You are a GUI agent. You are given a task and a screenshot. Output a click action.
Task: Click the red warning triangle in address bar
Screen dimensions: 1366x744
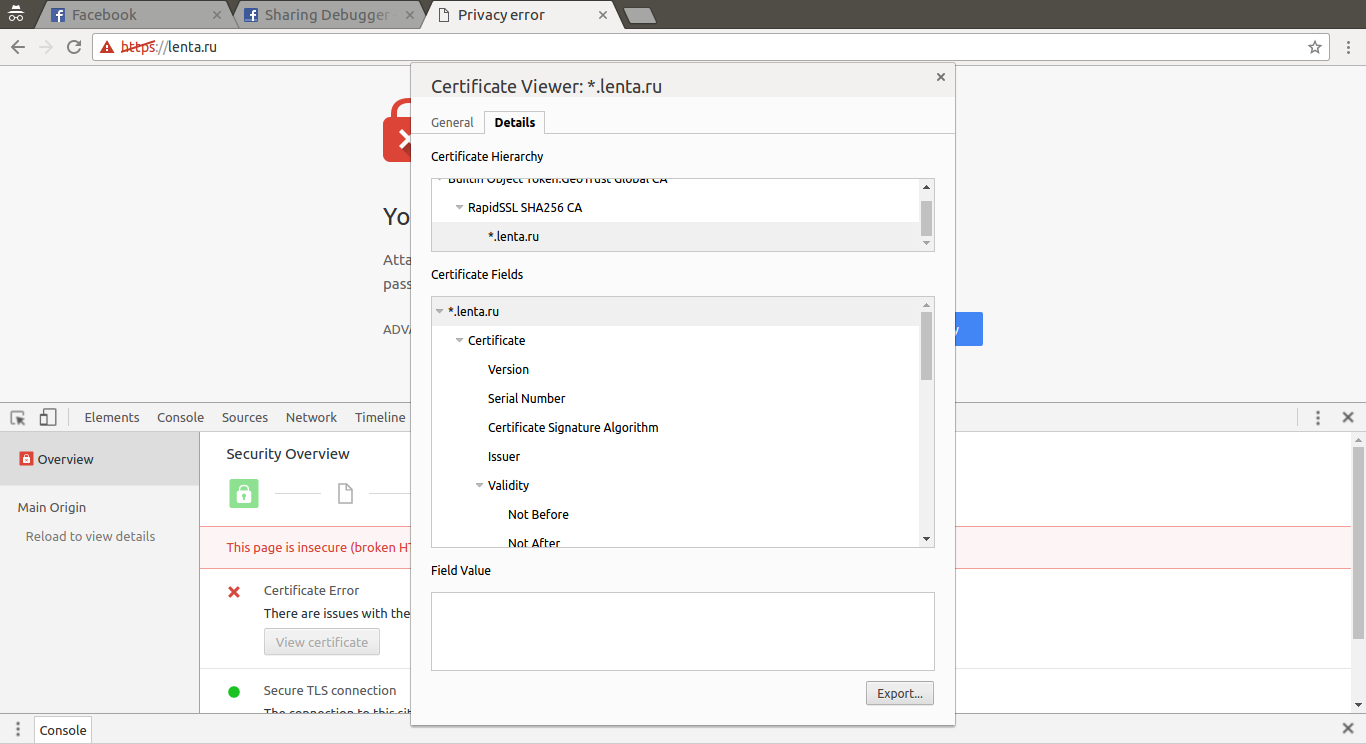[107, 47]
